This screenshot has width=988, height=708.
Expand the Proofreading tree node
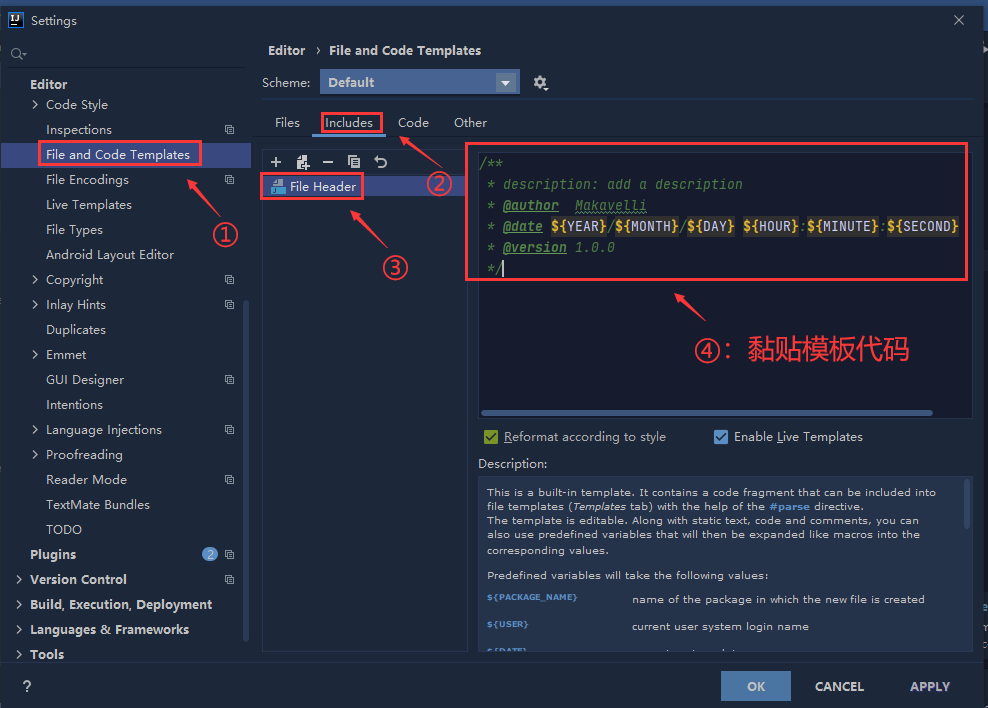click(x=35, y=455)
